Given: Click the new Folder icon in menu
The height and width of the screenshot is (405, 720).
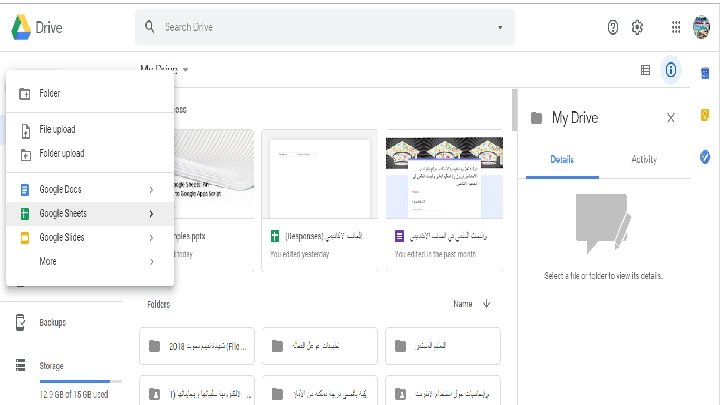Looking at the screenshot, I should point(25,94).
